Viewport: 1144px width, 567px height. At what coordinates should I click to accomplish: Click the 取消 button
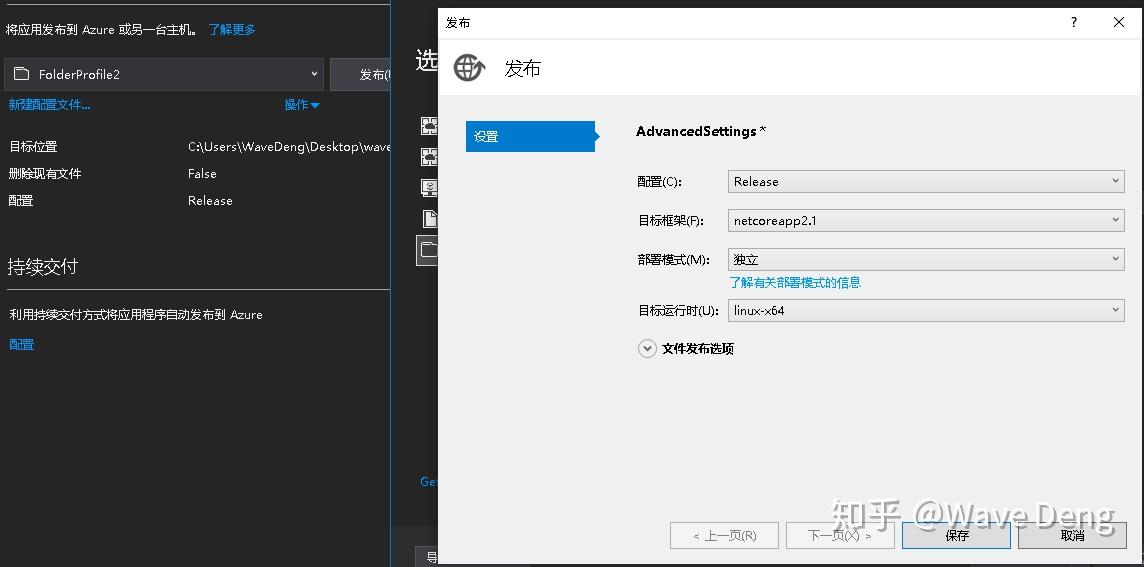pos(1072,536)
